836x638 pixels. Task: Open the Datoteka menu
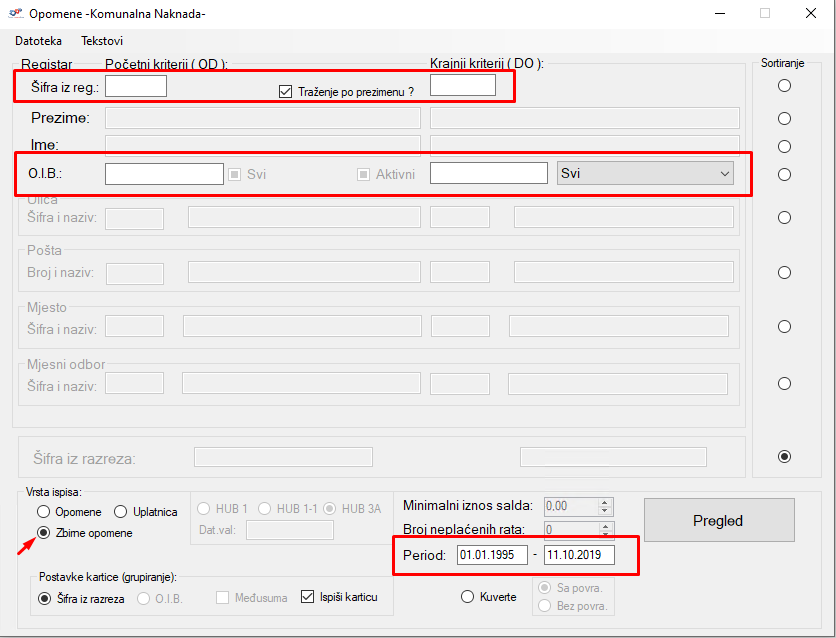tap(38, 41)
